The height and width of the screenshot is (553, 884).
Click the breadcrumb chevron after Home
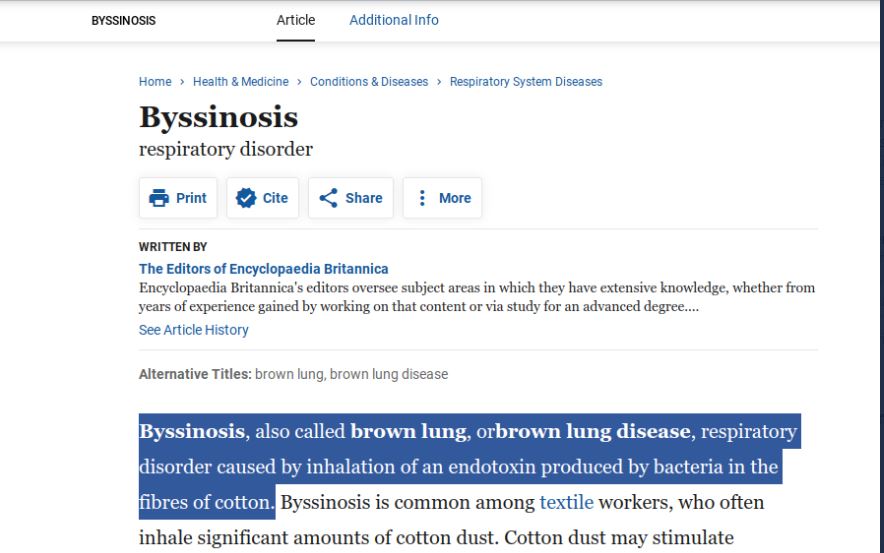(x=182, y=82)
